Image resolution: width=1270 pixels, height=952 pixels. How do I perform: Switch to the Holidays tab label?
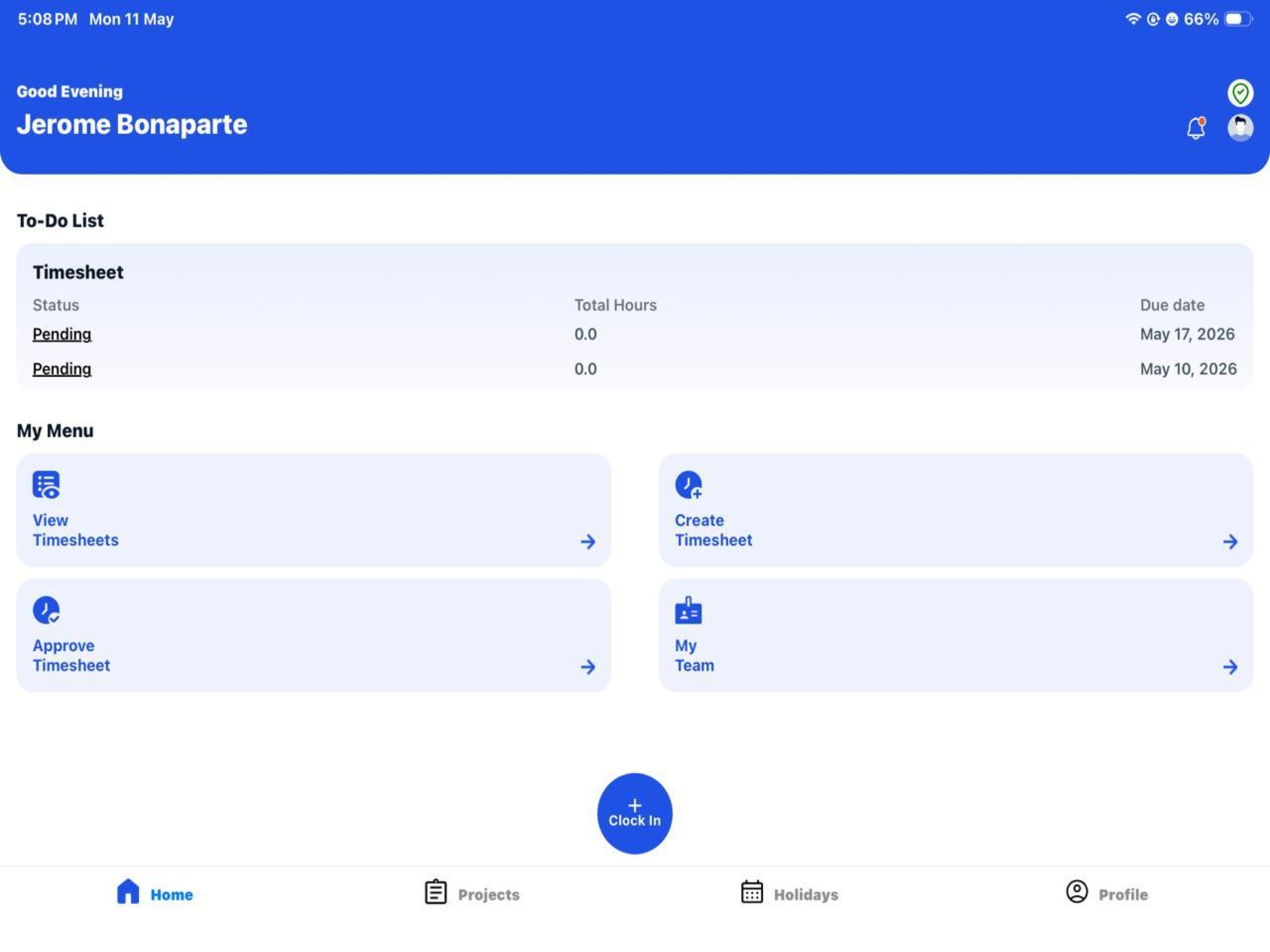point(806,895)
